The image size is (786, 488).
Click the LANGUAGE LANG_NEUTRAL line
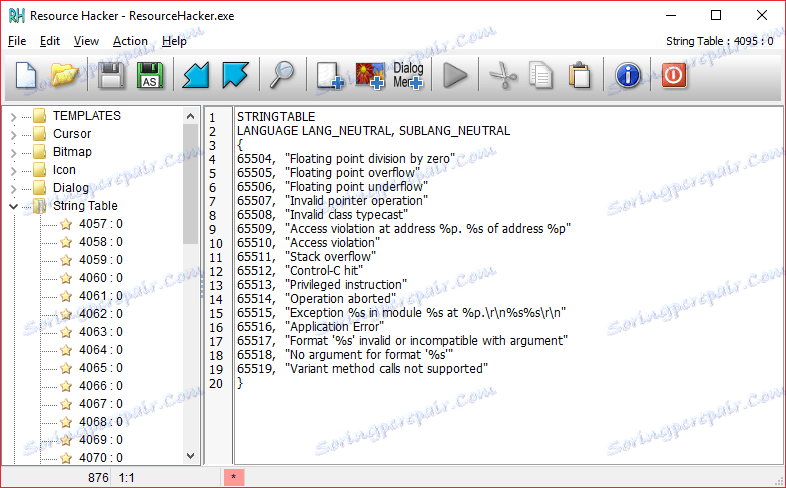[373, 131]
